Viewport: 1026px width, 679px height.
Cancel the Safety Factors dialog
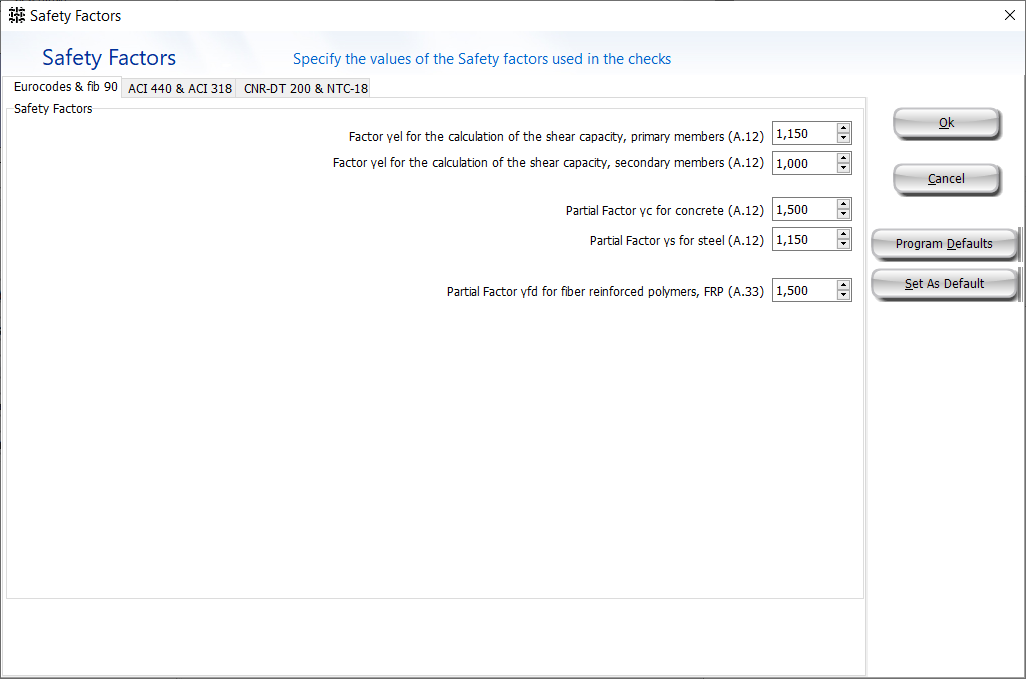coord(946,179)
